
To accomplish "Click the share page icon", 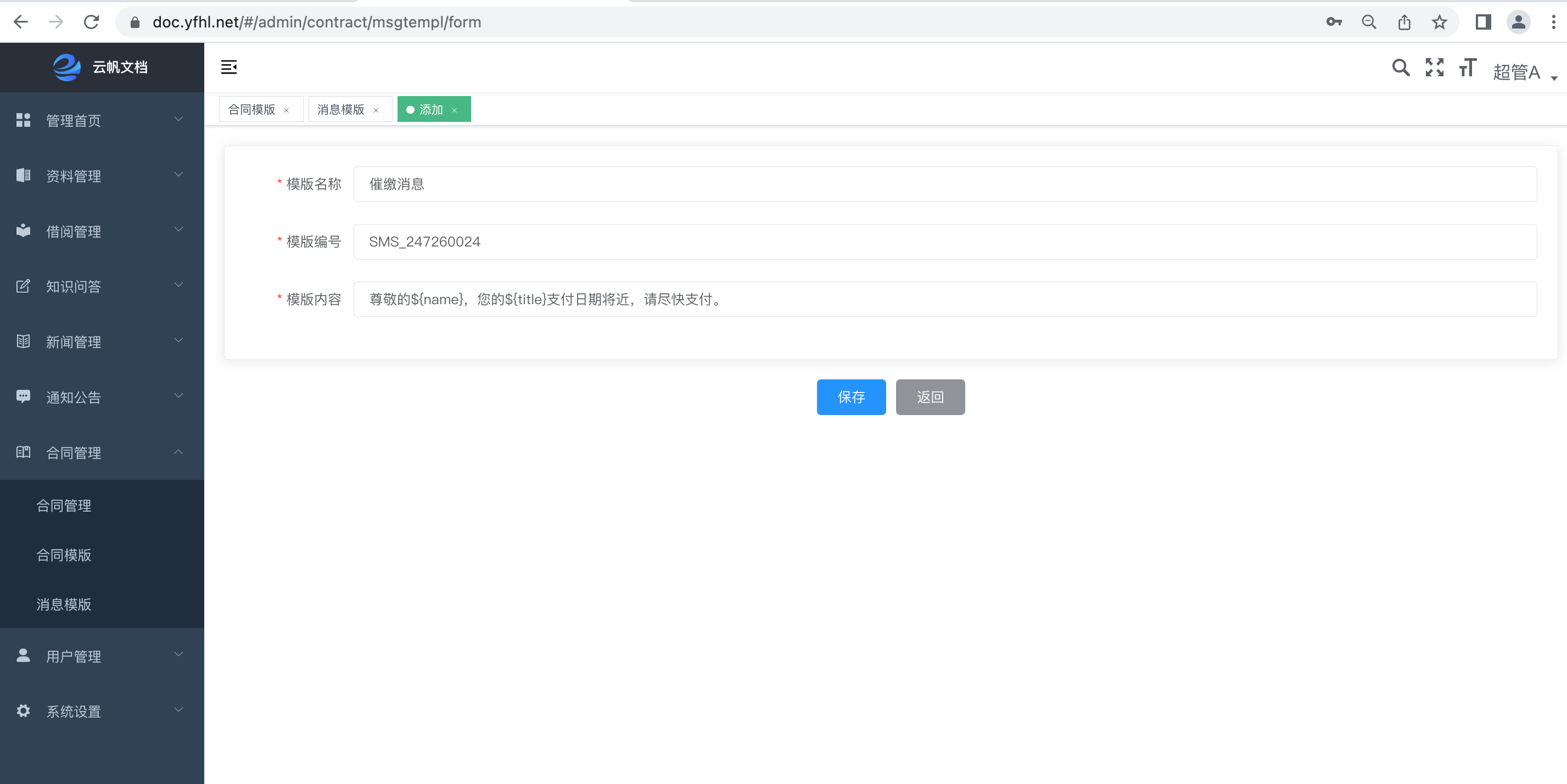I will tap(1404, 22).
